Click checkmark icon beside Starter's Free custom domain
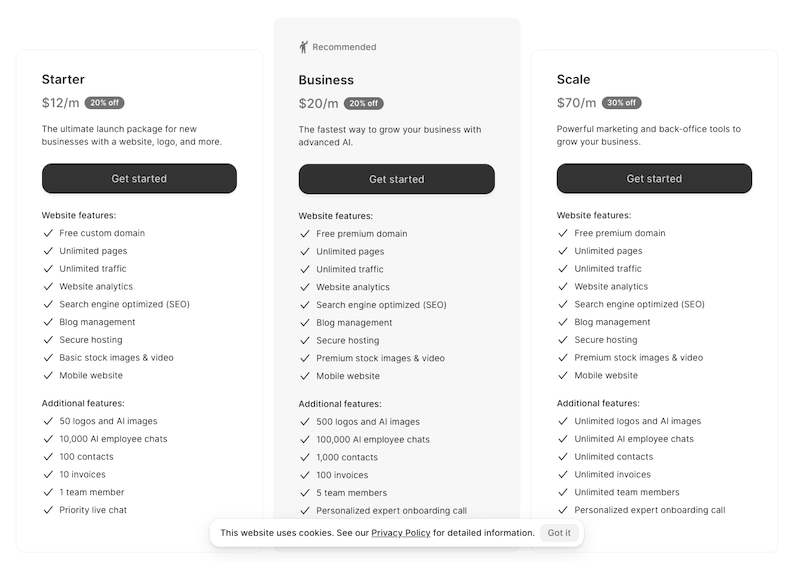This screenshot has width=800, height=562. tap(48, 233)
